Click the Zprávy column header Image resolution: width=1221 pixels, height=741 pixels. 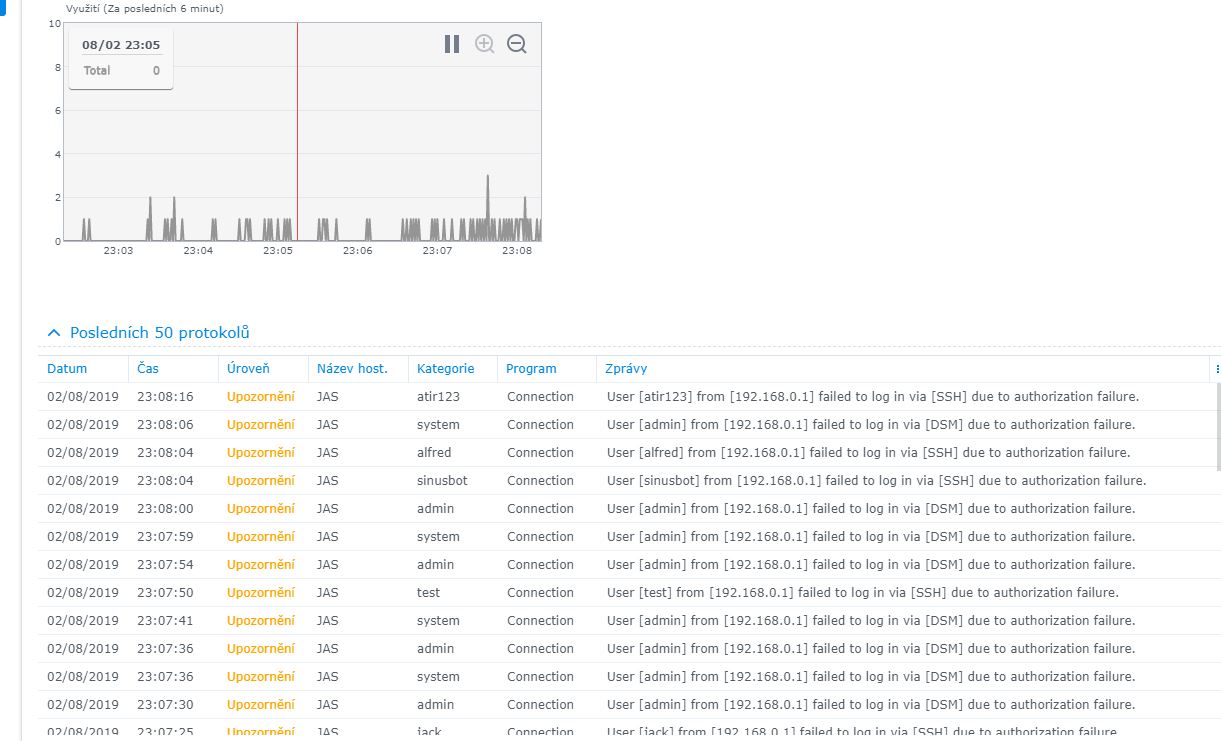click(626, 369)
